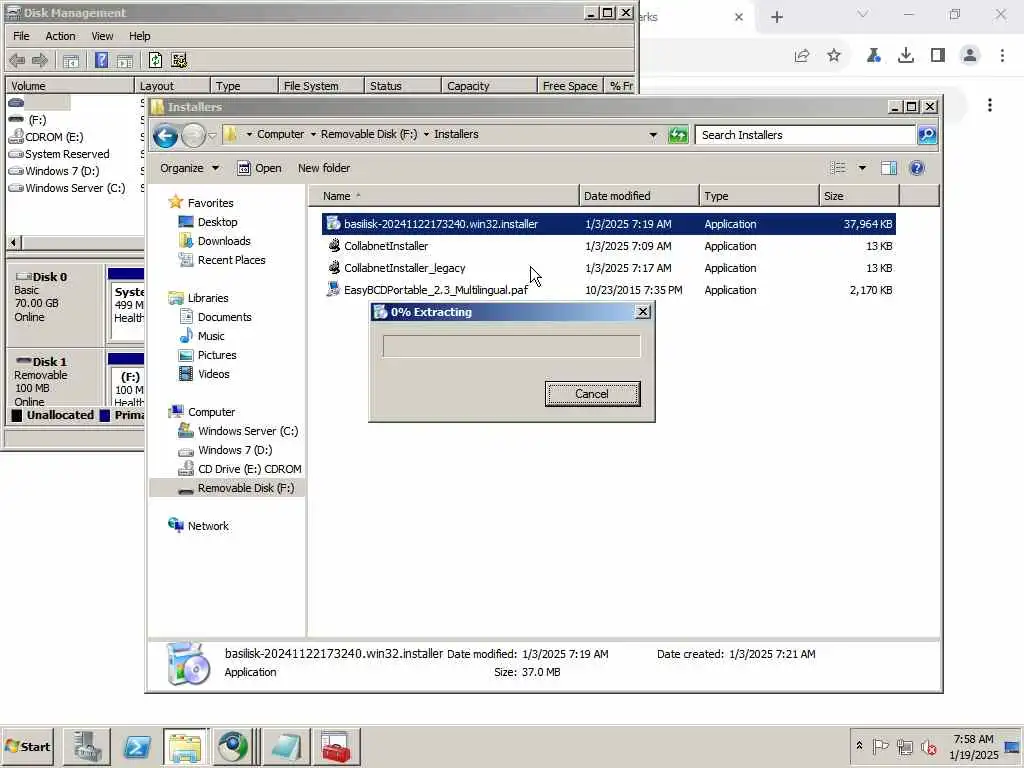Screen dimensions: 1024x768
Task: Open the View menu in Disk Management
Action: point(102,36)
